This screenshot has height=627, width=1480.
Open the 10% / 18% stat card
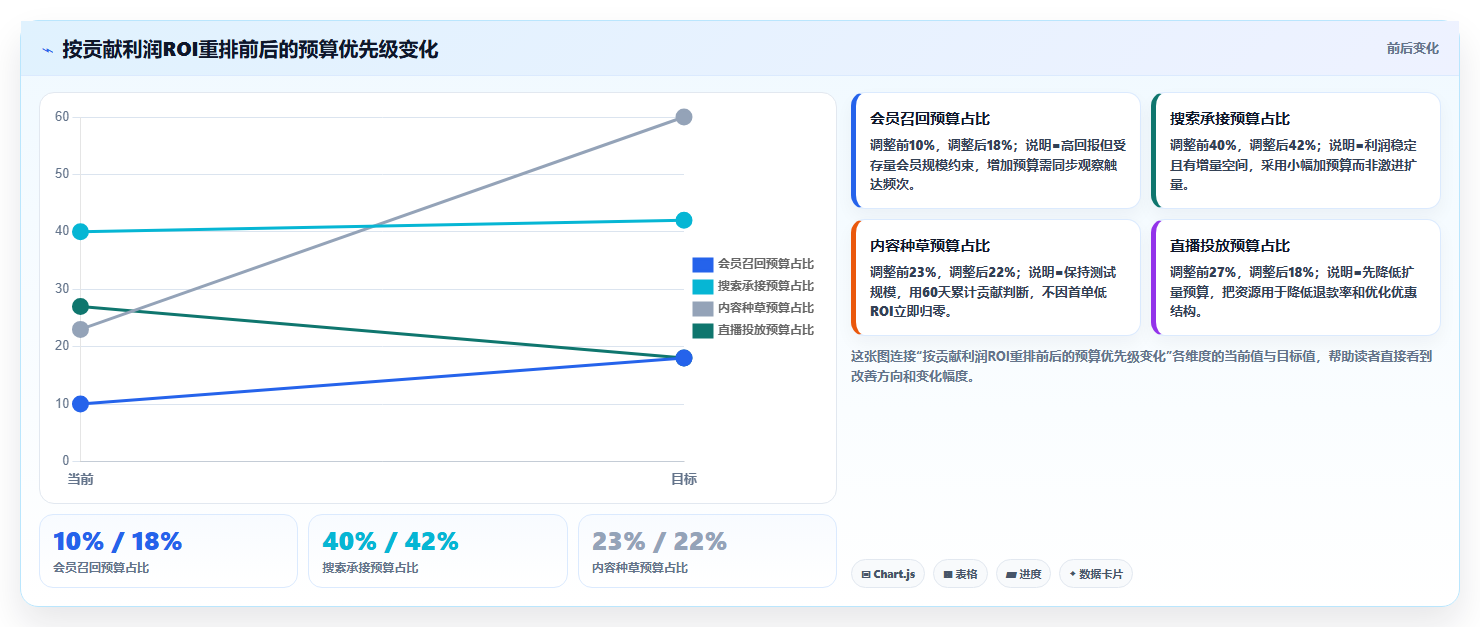pos(168,551)
